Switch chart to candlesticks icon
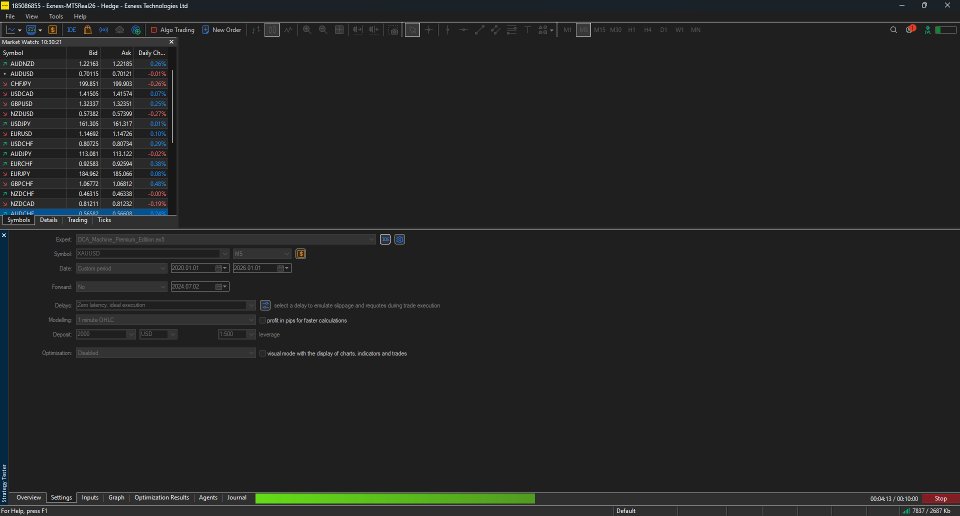Viewport: 960px width, 516px height. pos(272,29)
